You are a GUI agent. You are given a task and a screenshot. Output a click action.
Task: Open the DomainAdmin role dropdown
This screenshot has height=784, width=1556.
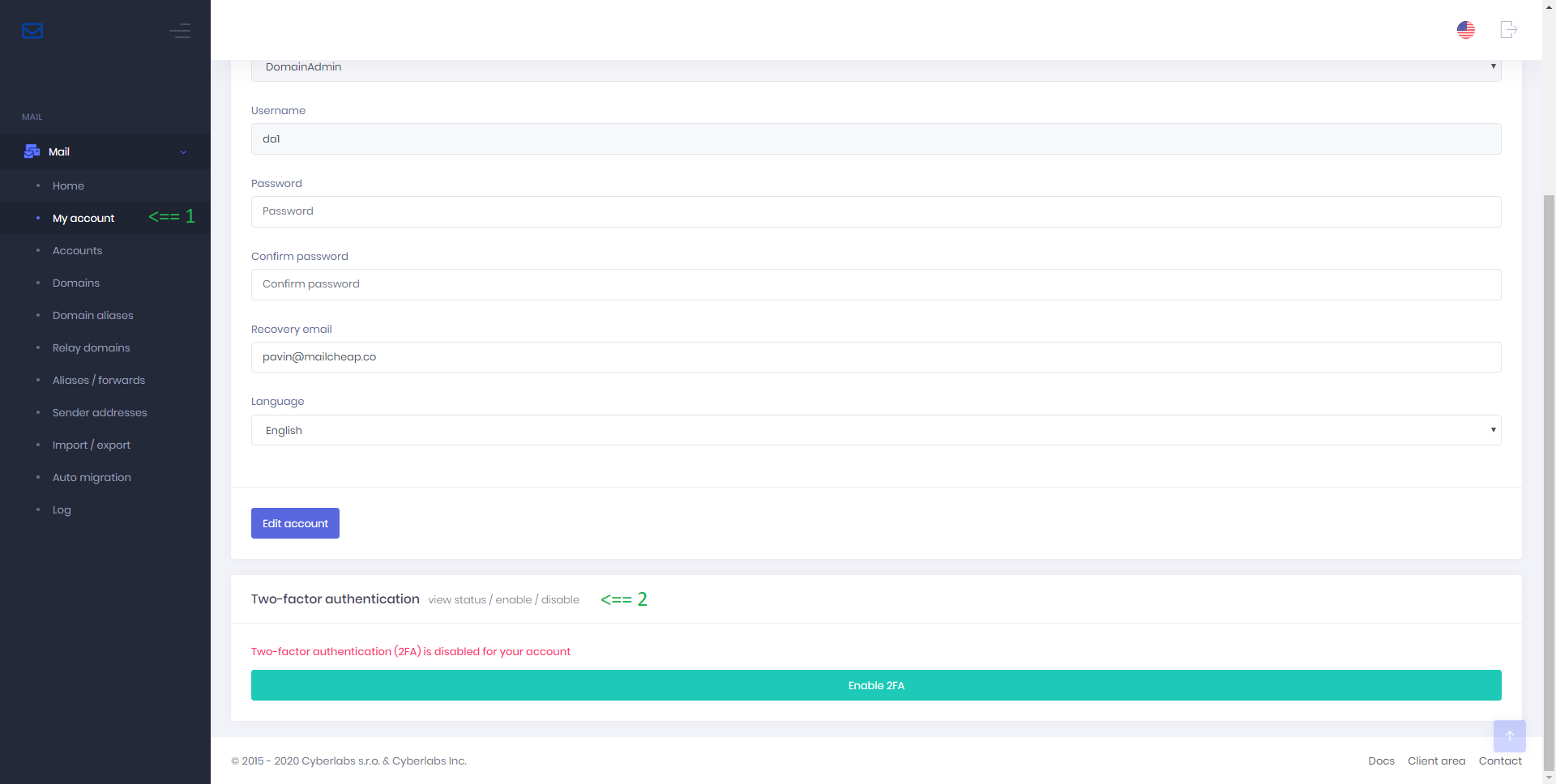pyautogui.click(x=875, y=67)
